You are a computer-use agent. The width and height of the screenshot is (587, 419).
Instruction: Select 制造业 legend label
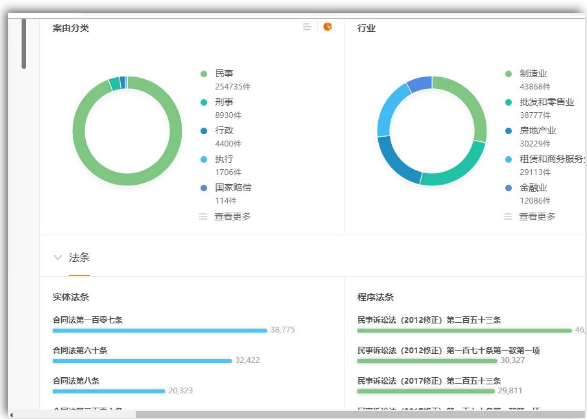click(x=533, y=73)
